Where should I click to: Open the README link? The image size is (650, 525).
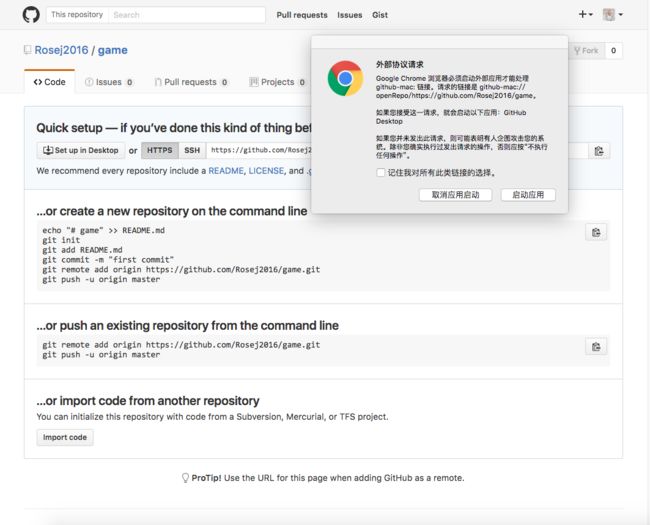click(226, 171)
